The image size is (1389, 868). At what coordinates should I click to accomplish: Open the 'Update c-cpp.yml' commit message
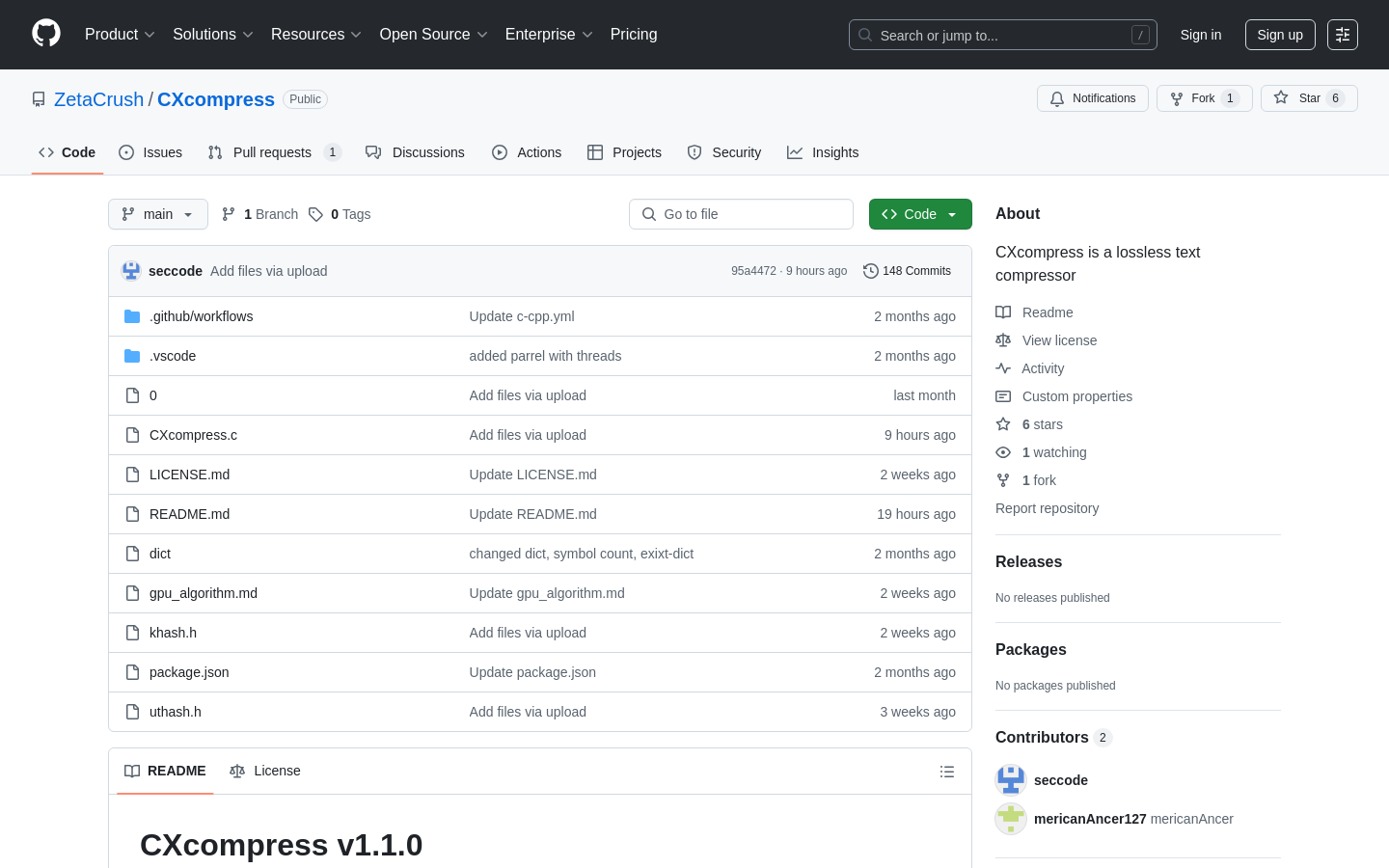coord(522,316)
